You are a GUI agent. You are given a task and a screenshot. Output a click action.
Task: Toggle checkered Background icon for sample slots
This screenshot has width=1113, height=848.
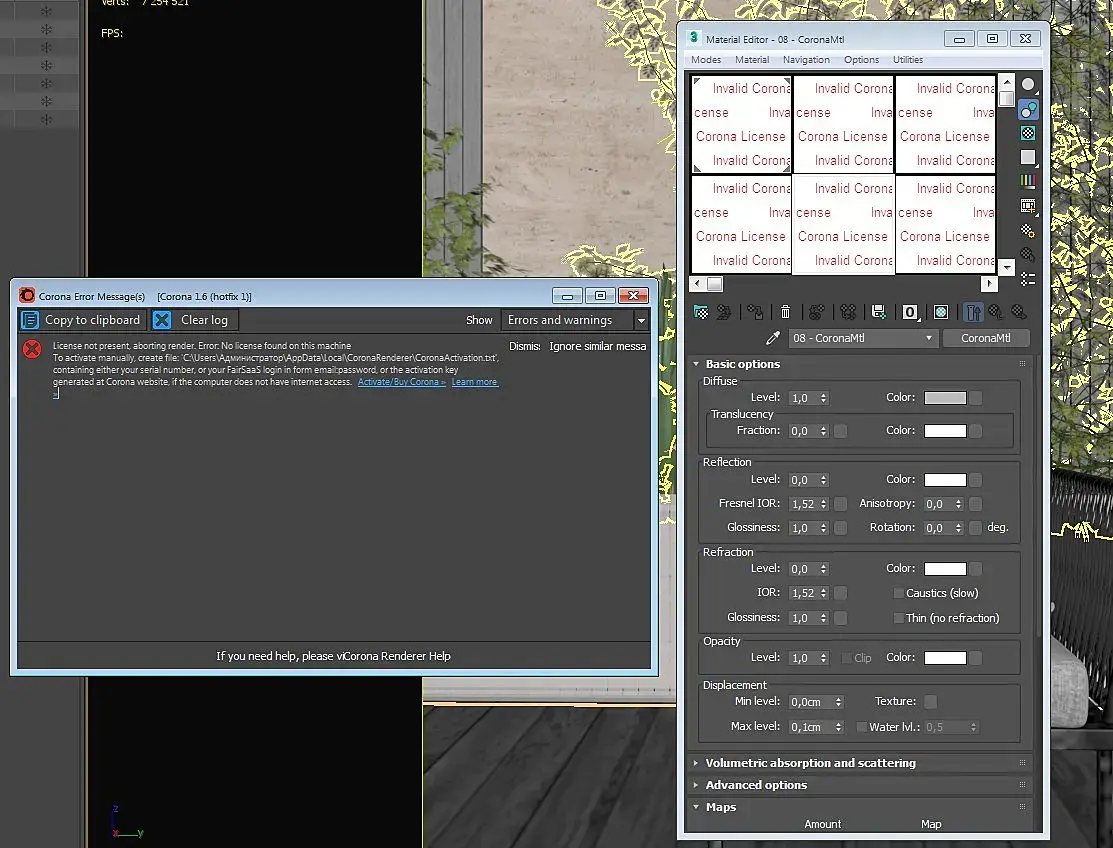pos(1028,133)
